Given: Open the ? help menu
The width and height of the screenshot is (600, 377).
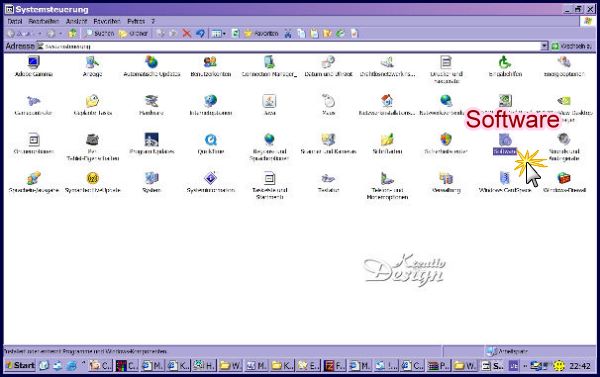Looking at the screenshot, I should tap(153, 21).
